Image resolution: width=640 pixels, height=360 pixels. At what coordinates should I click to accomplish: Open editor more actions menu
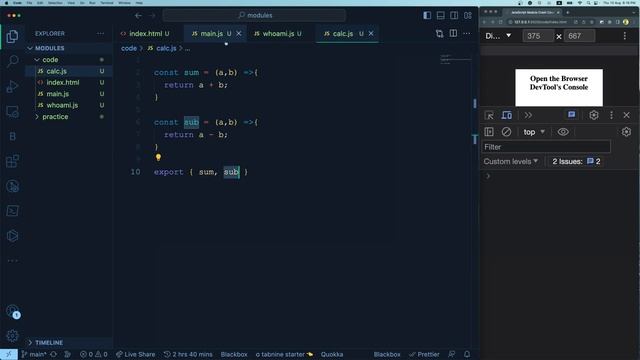coord(467,33)
